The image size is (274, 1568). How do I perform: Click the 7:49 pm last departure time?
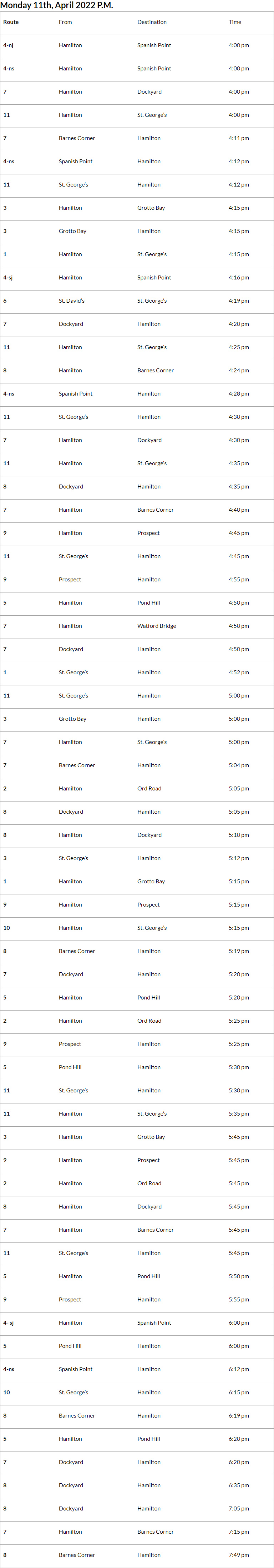(239, 1555)
